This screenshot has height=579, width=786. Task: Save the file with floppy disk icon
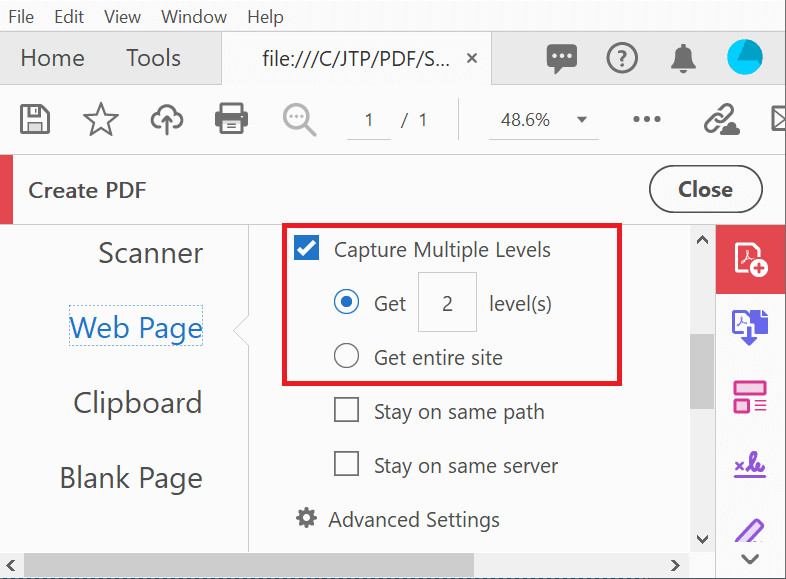pyautogui.click(x=35, y=119)
